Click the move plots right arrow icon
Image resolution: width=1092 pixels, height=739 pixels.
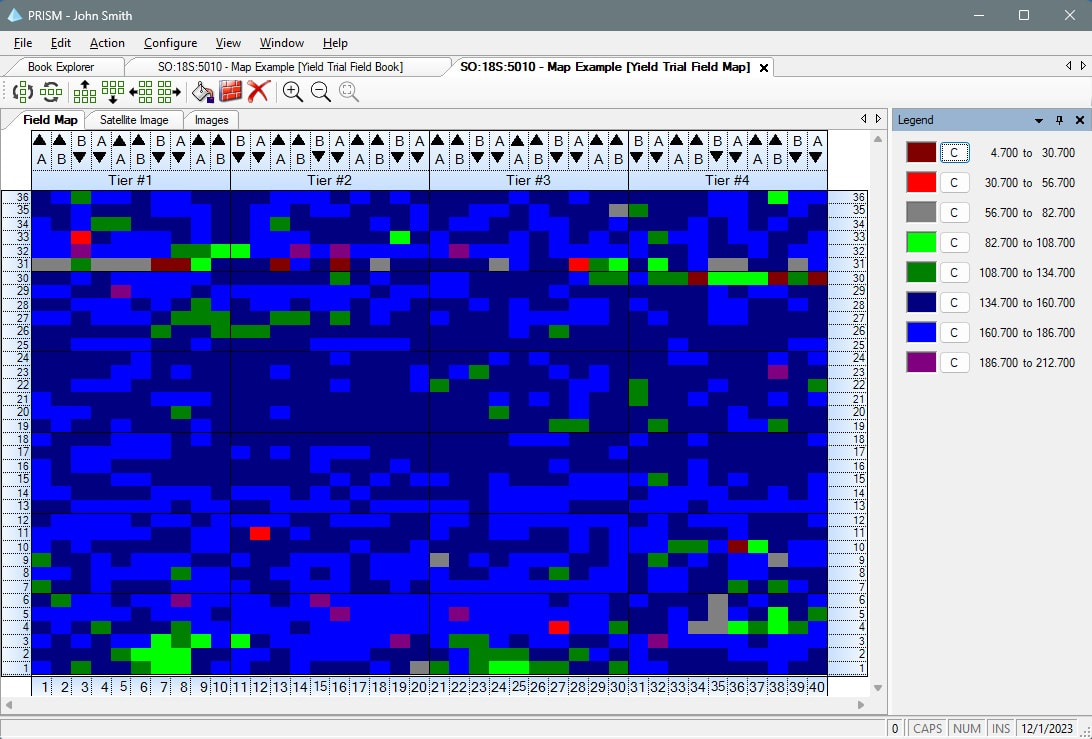click(169, 91)
